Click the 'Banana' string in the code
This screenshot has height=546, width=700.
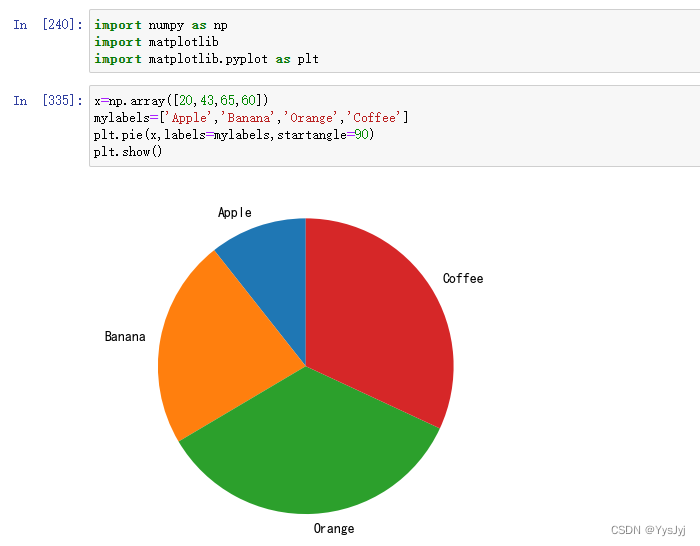click(248, 117)
